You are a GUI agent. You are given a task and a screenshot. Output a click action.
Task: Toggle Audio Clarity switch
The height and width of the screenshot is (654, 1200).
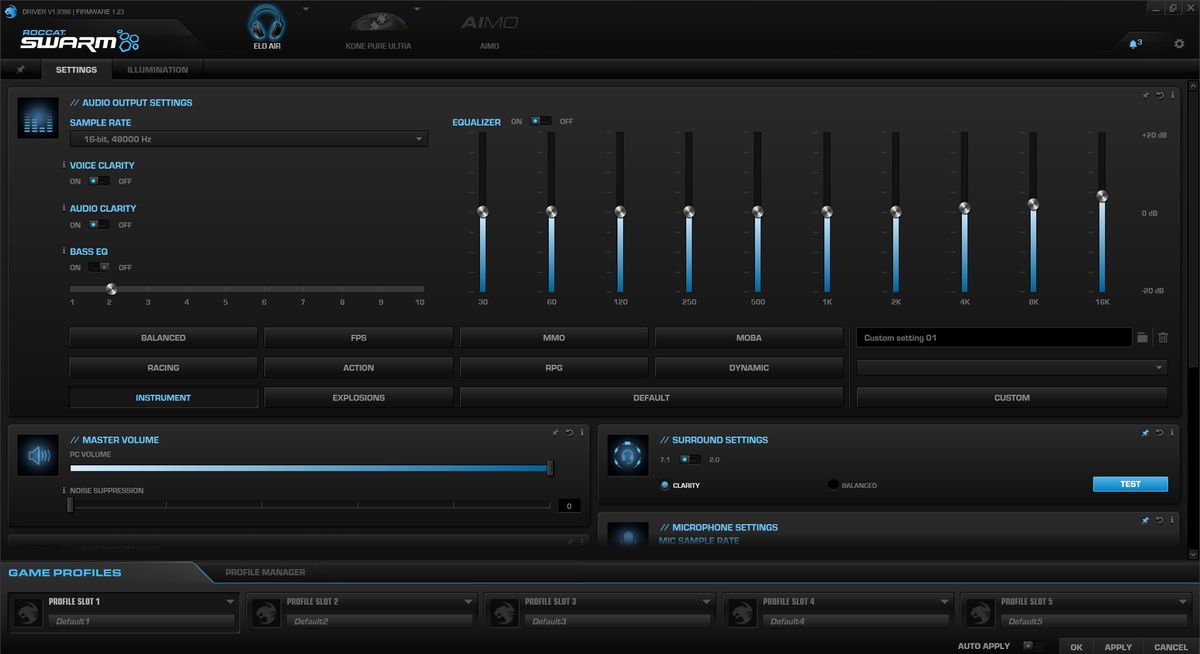click(99, 224)
